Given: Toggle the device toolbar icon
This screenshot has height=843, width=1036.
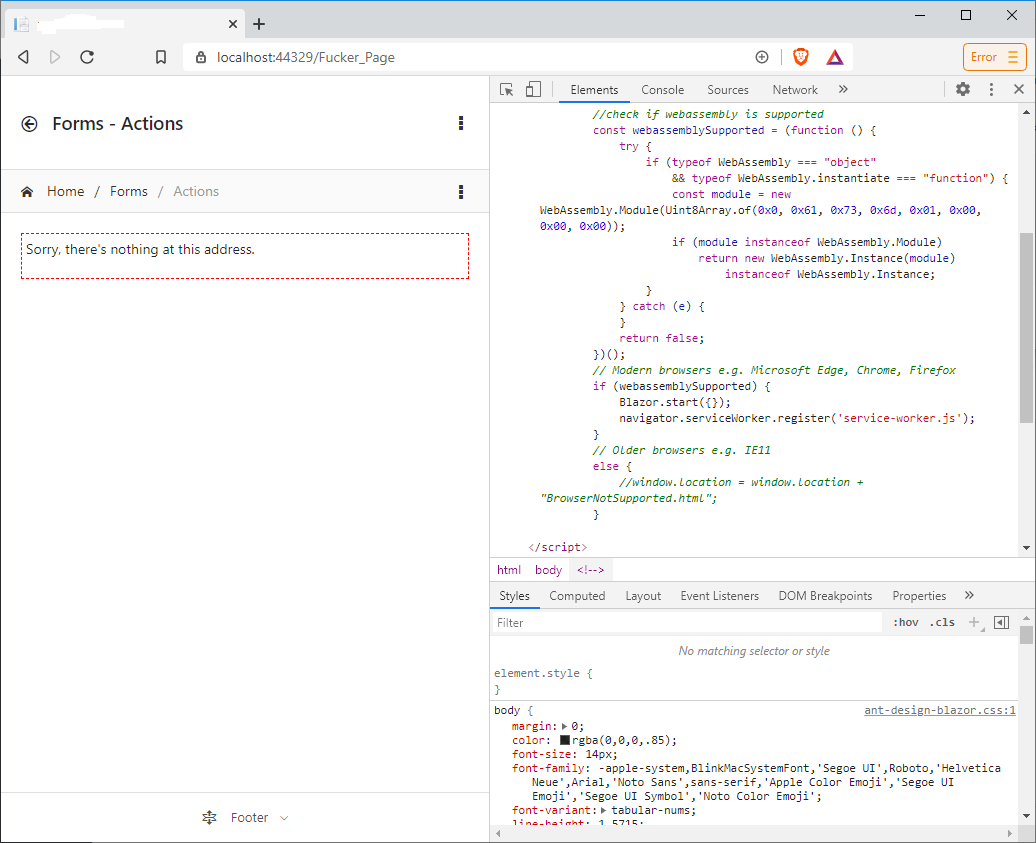Looking at the screenshot, I should coord(533,90).
